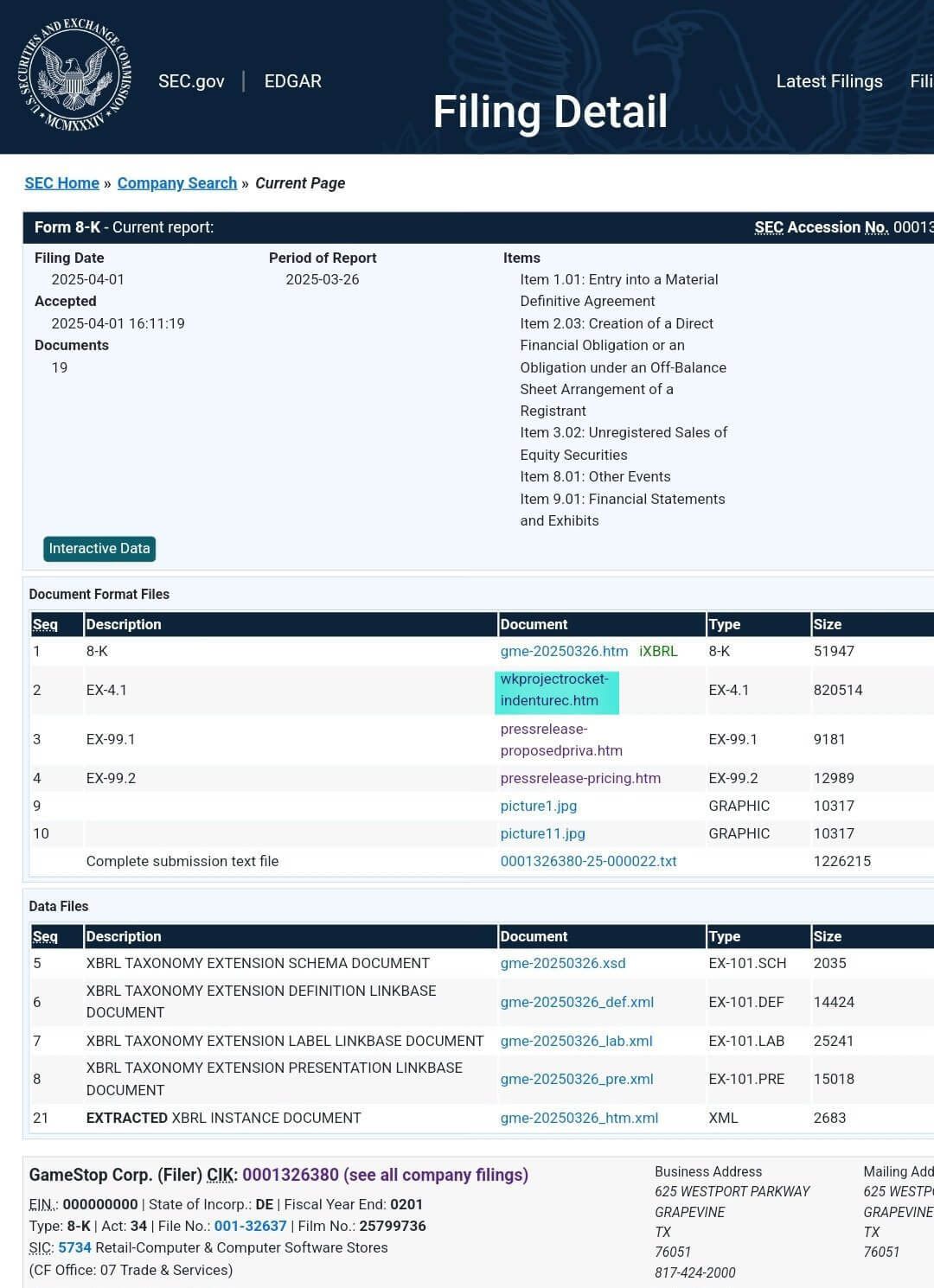Viewport: 934px width, 1288px height.
Task: Click the size value 820514
Action: (838, 691)
